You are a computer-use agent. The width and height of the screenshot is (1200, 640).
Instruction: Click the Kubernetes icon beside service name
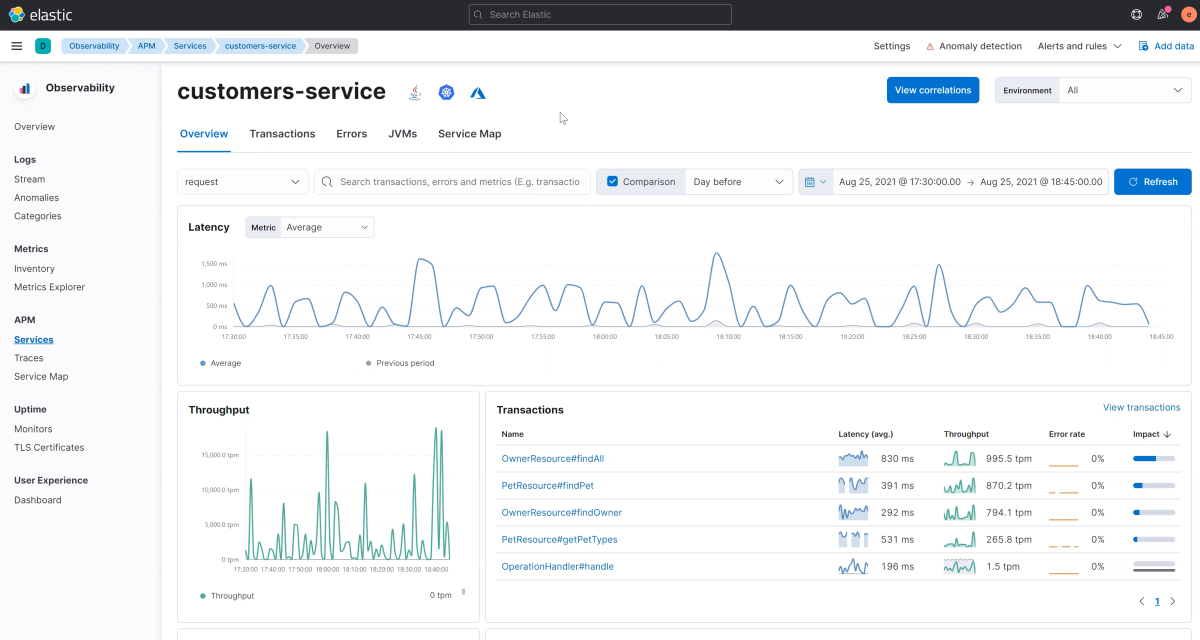click(x=446, y=92)
